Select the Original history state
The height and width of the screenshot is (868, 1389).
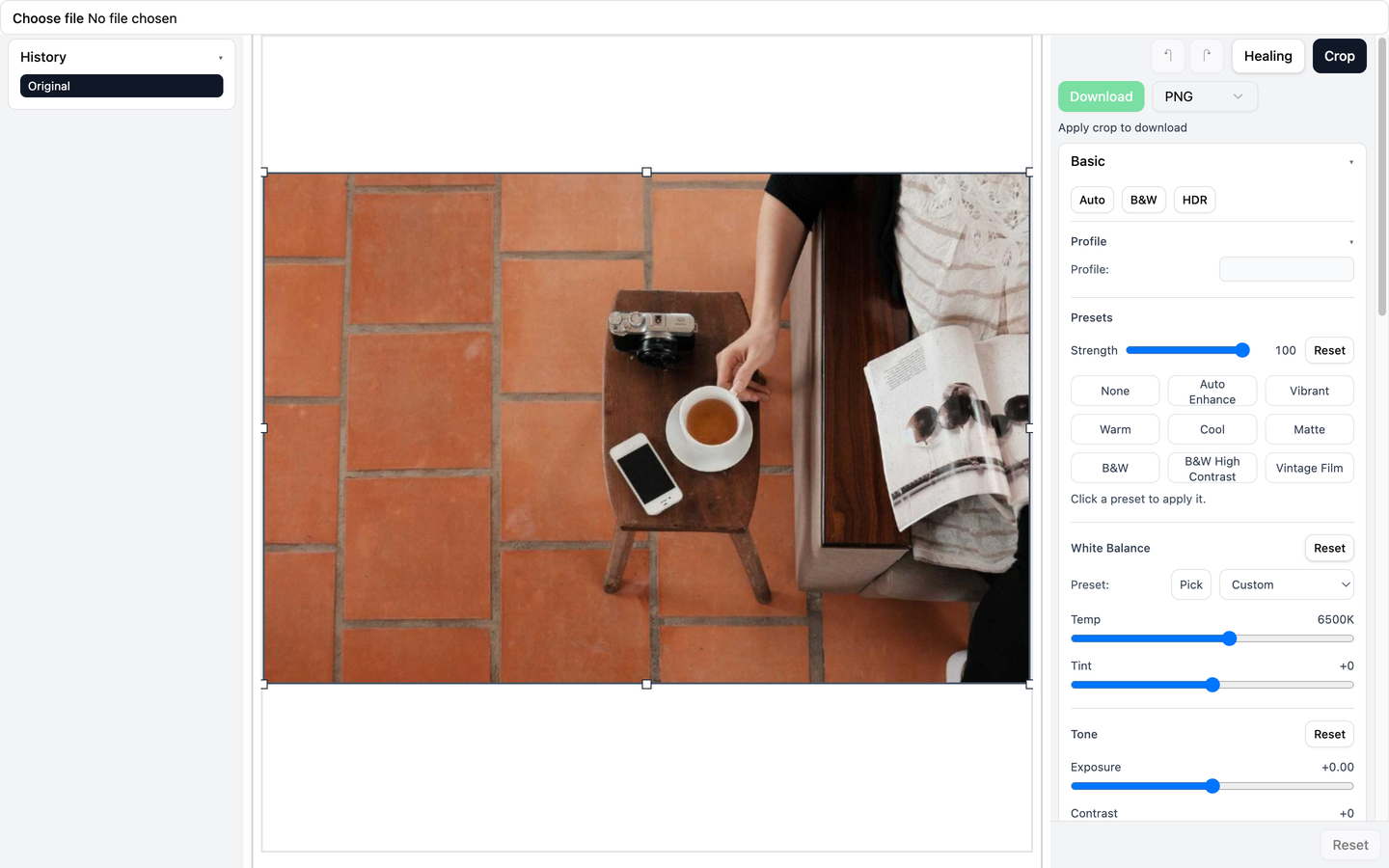pos(122,86)
